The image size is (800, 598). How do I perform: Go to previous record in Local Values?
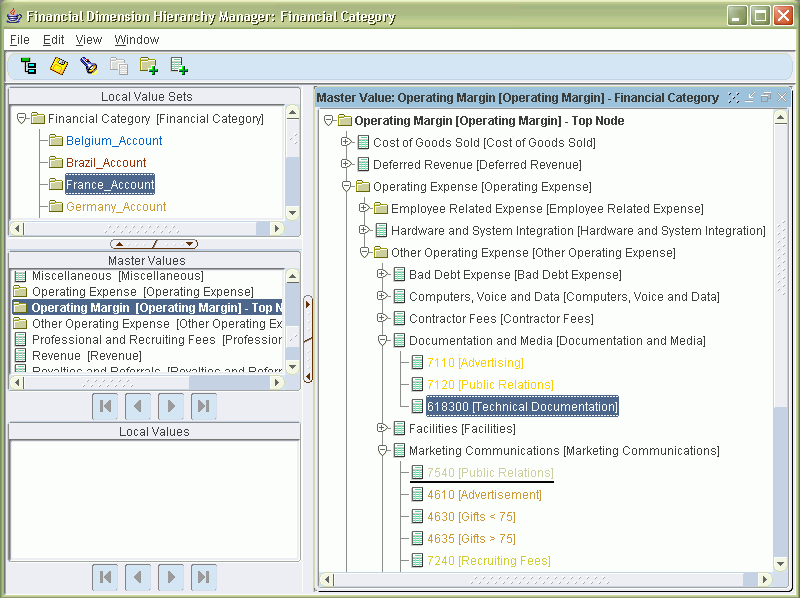click(138, 577)
